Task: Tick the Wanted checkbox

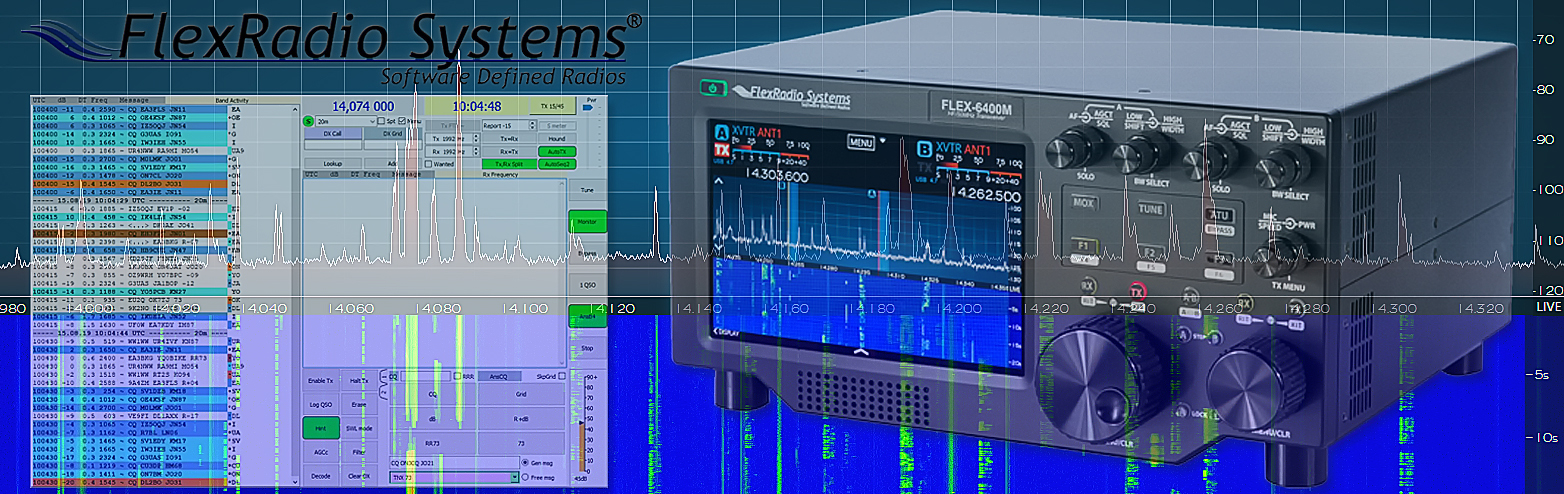Action: [429, 164]
